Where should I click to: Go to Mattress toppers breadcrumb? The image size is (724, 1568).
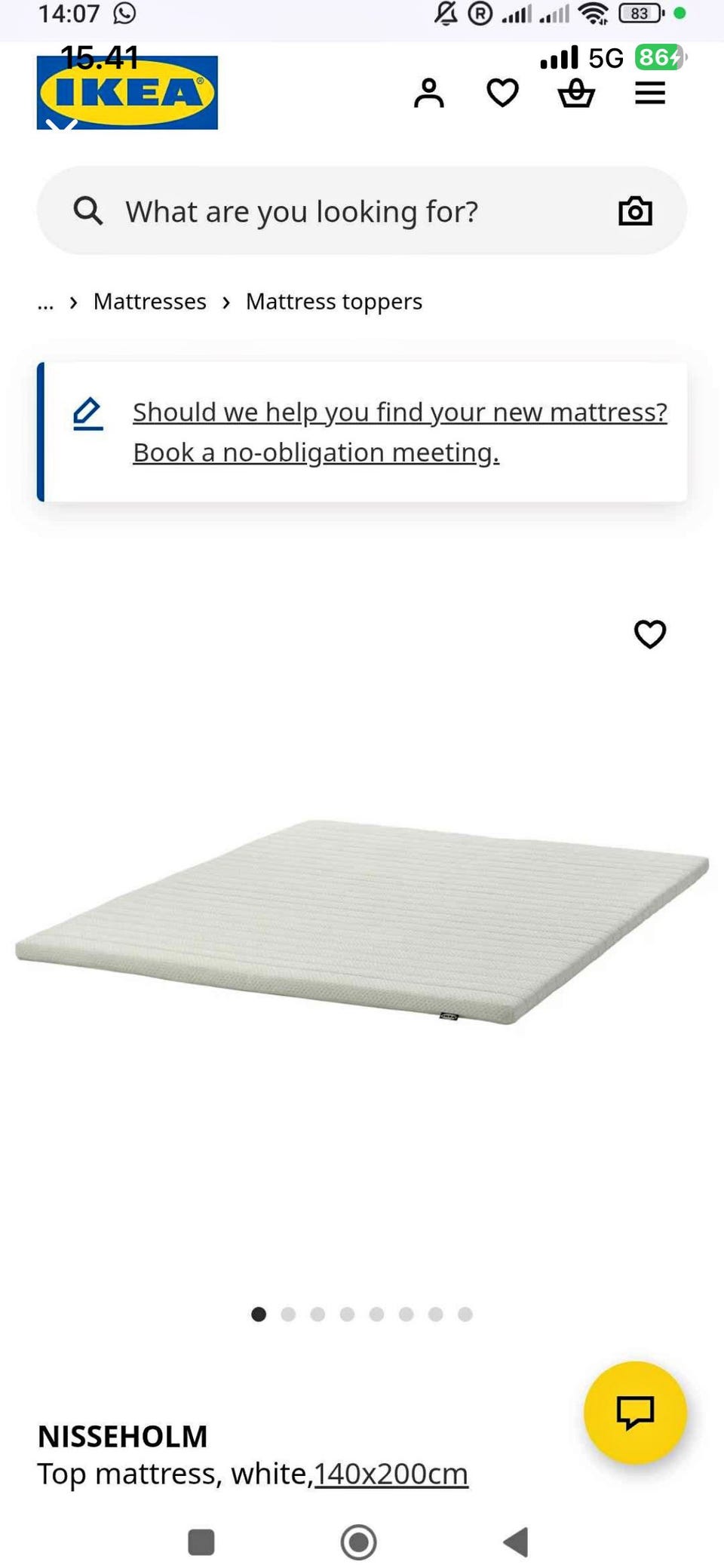pyautogui.click(x=334, y=302)
